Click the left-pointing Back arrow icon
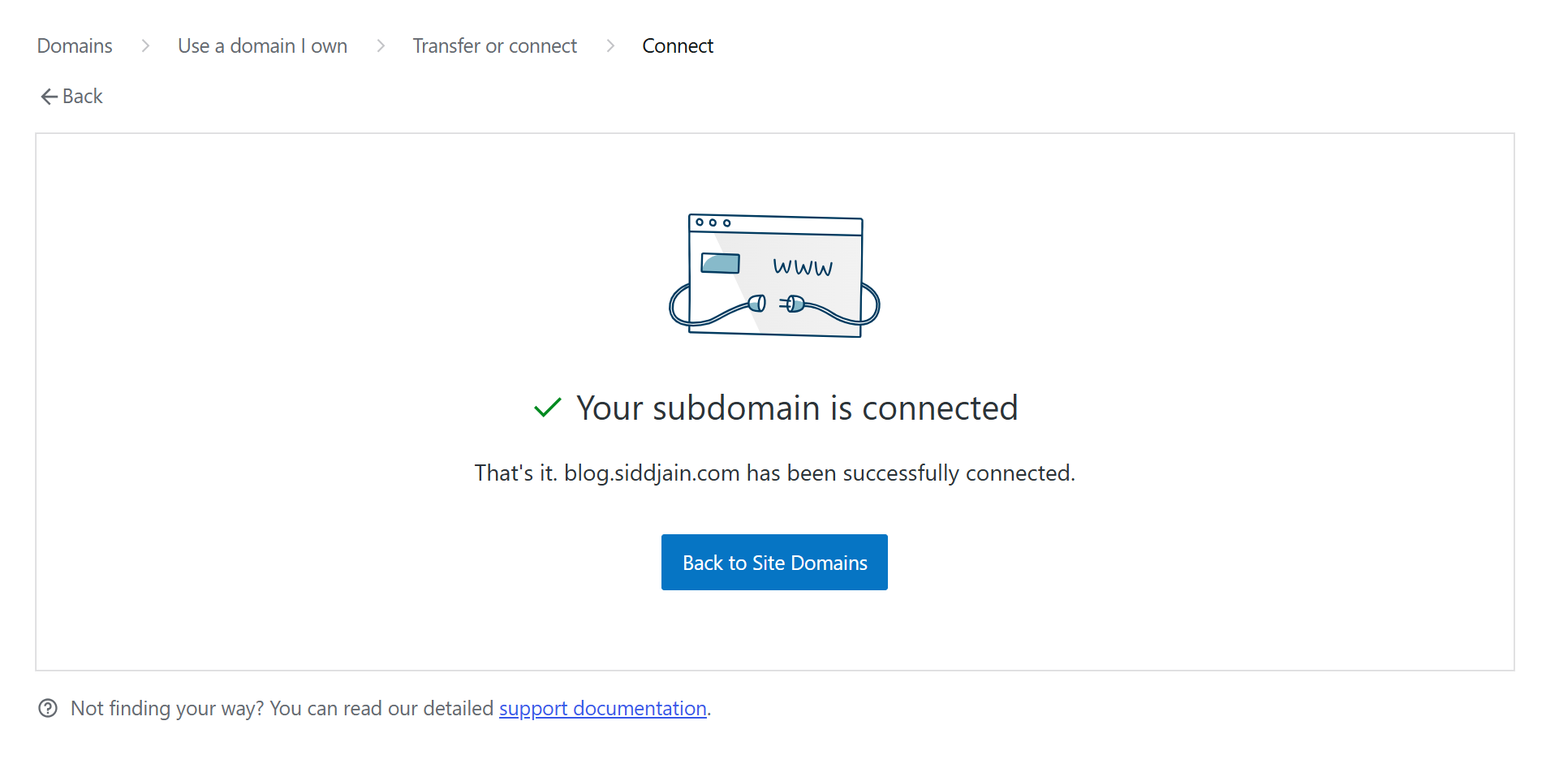 tap(49, 97)
